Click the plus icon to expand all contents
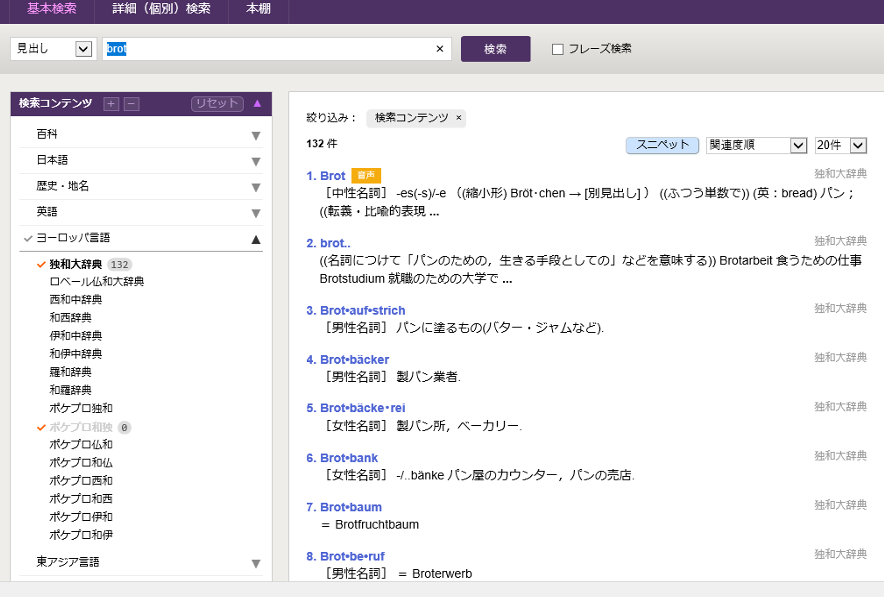 [111, 104]
